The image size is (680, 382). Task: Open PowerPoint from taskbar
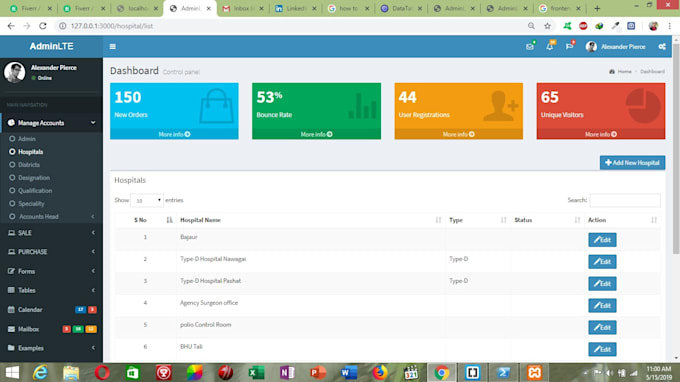318,372
